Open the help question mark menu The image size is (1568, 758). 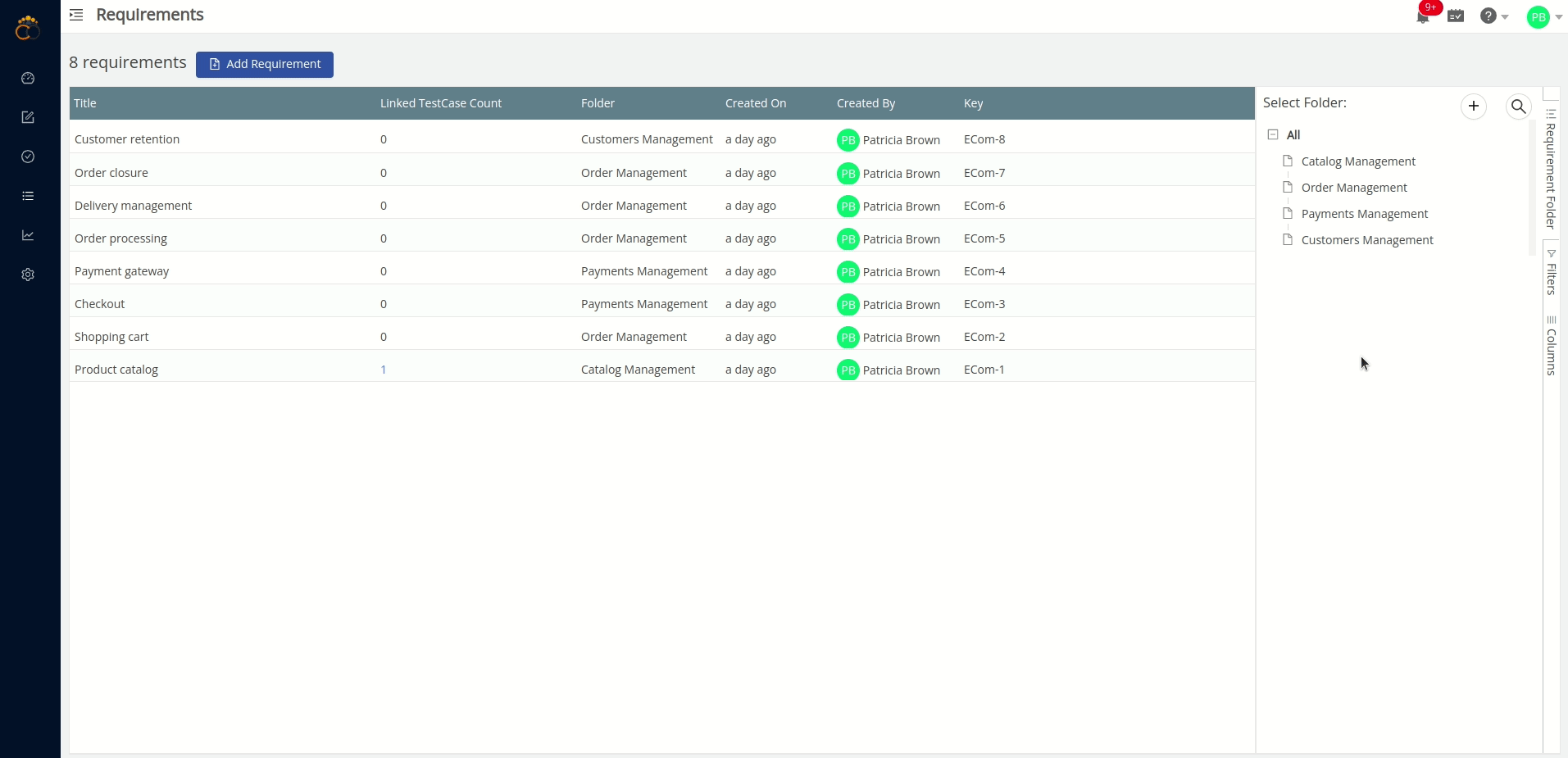(x=1493, y=16)
